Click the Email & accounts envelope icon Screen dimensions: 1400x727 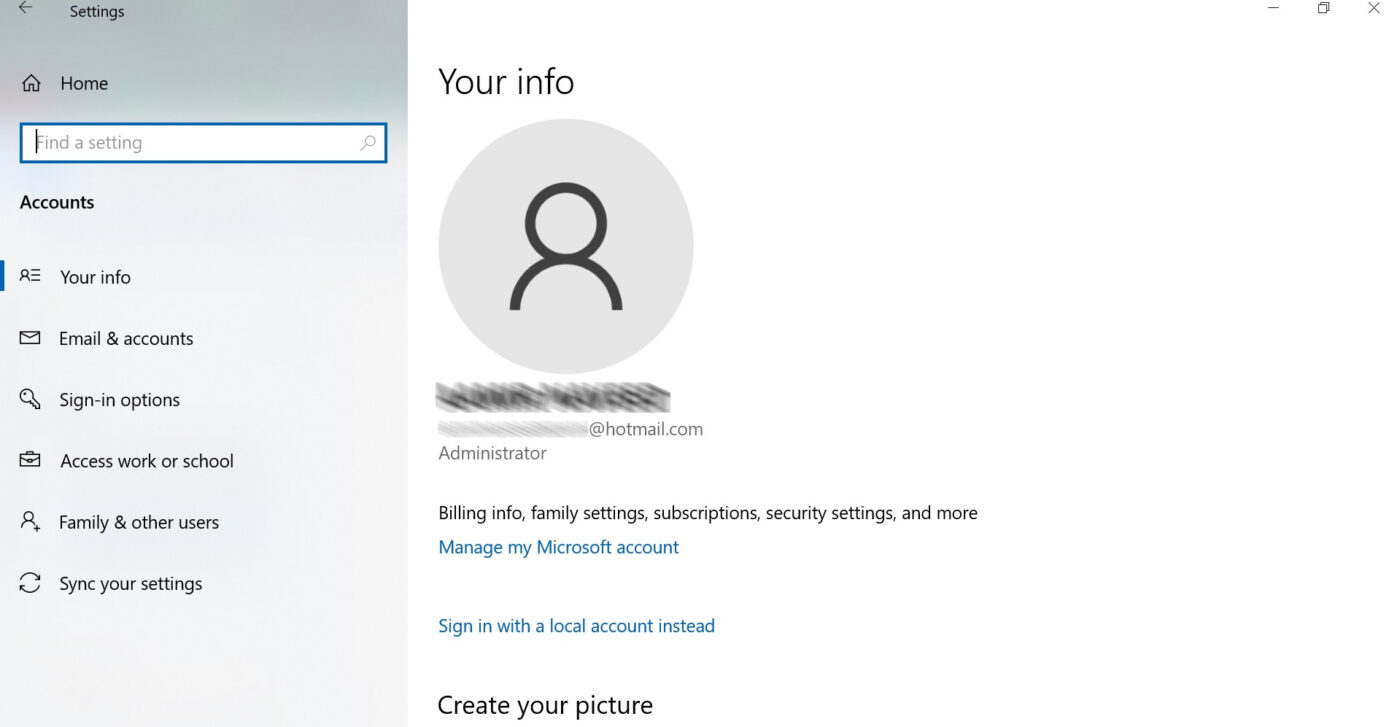[x=30, y=338]
